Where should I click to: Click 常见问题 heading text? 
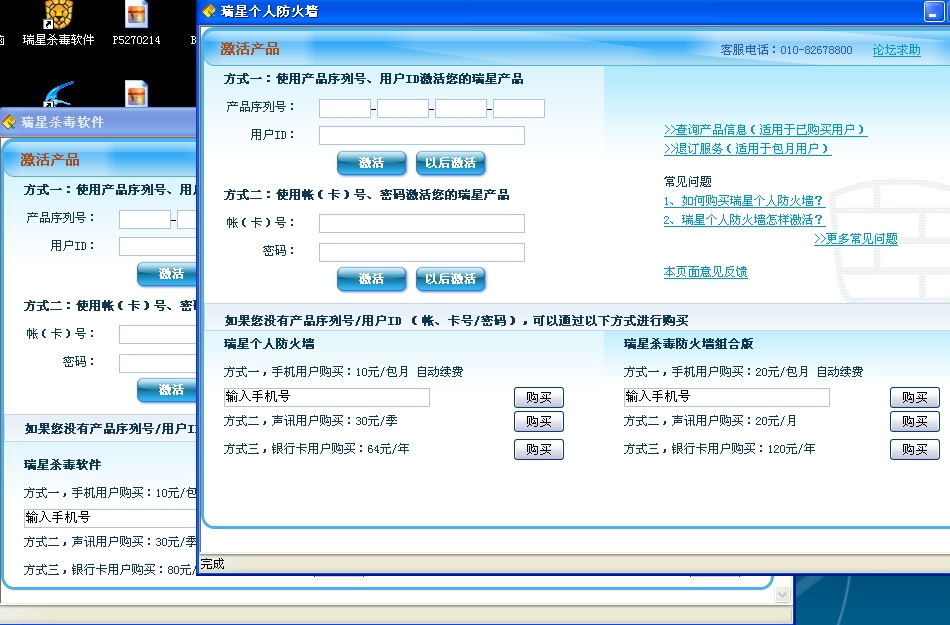(688, 182)
